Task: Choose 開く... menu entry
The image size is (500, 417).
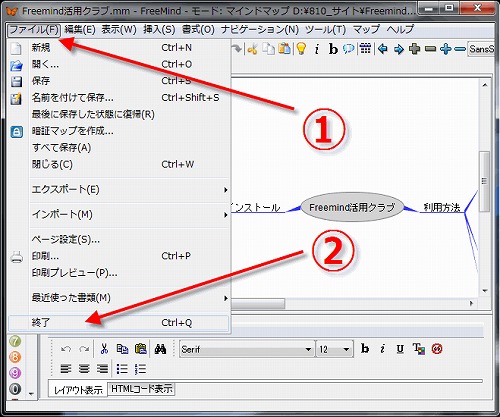Action: click(119, 64)
